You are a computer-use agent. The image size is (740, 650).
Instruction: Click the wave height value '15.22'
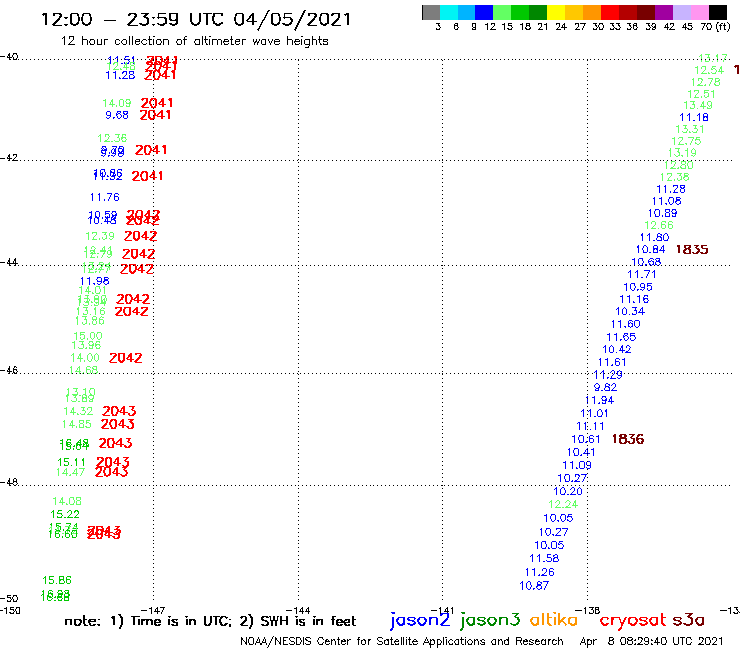tap(65, 514)
